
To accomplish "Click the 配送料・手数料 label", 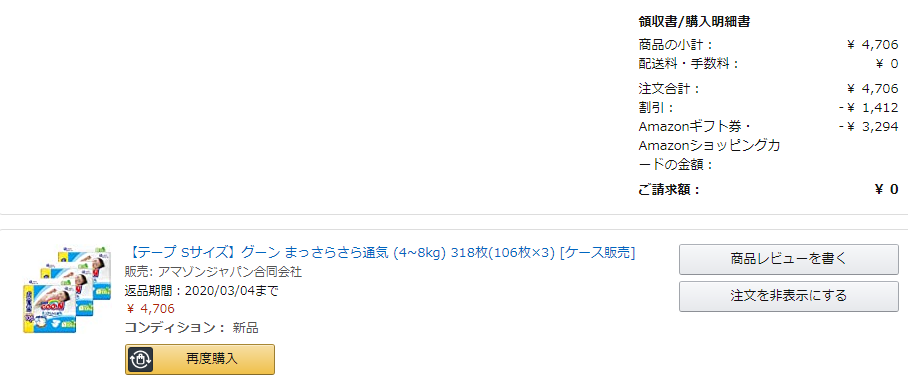I will (689, 64).
